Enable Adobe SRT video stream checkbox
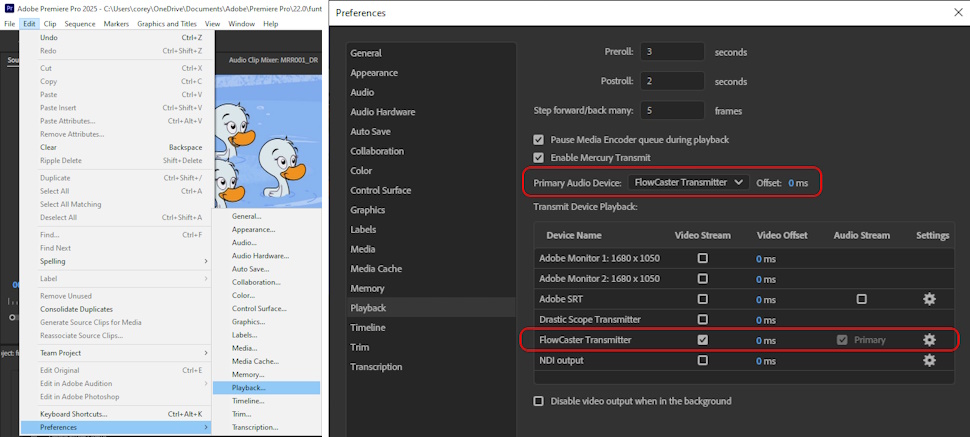 [702, 299]
